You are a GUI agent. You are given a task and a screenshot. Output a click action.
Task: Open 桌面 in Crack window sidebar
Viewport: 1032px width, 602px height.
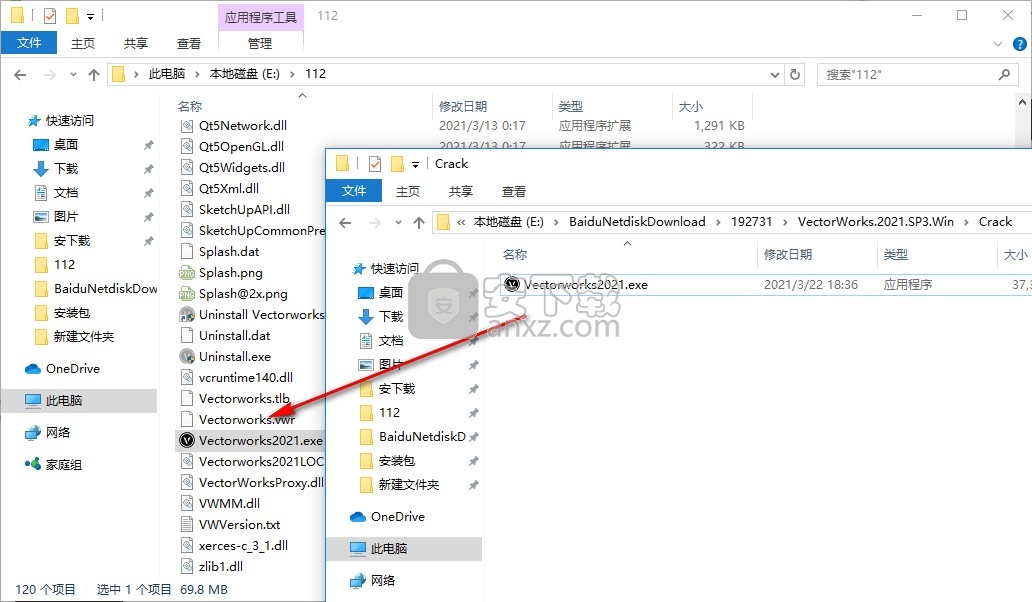(390, 292)
